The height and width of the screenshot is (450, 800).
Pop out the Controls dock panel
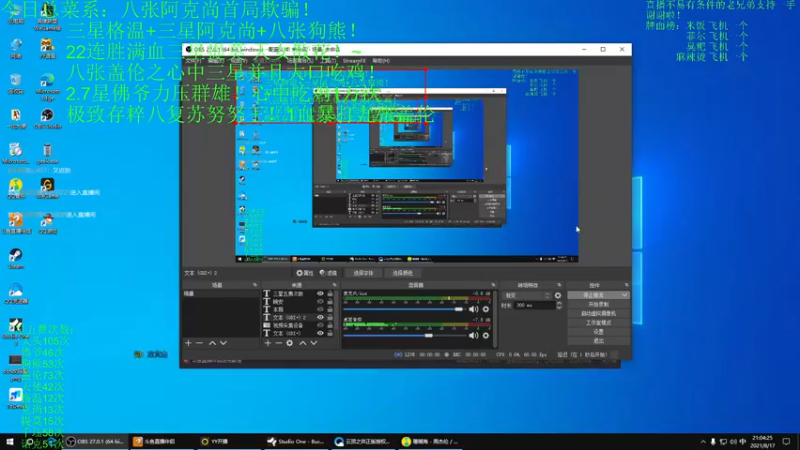[x=626, y=285]
